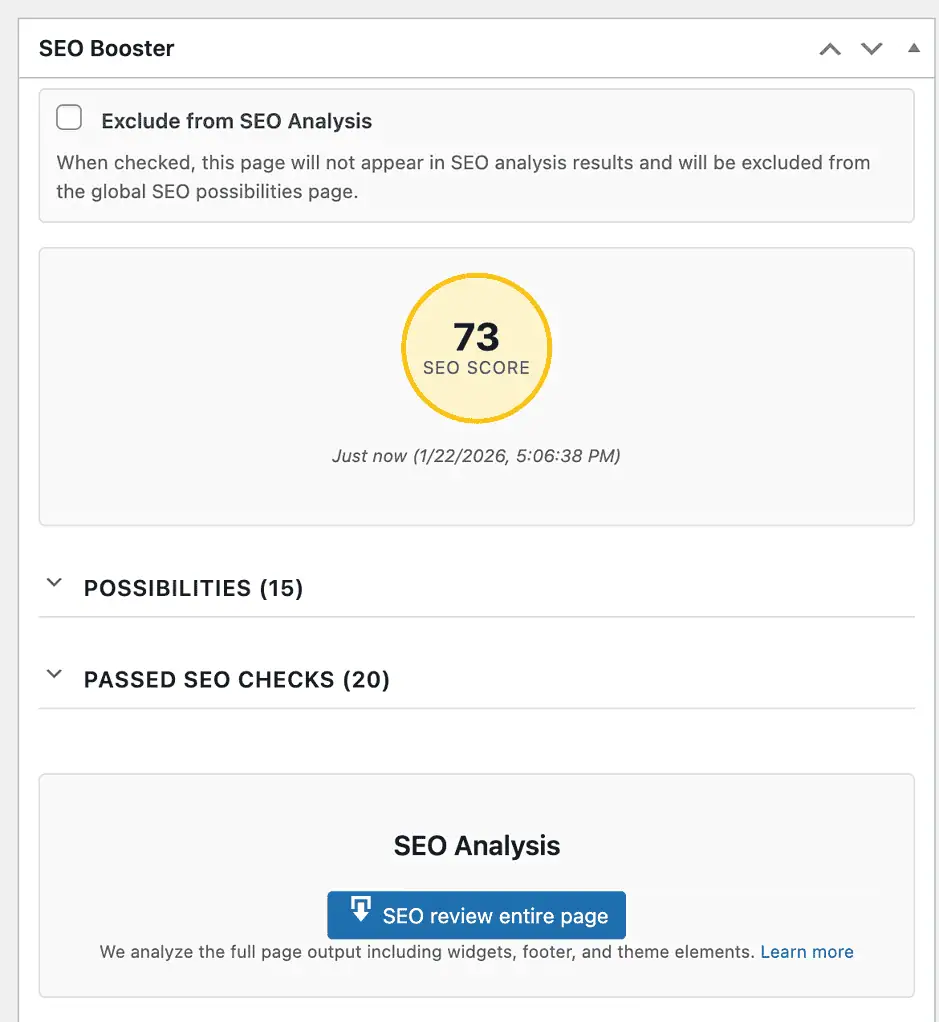
Task: Click the yellow SEO score badge circle
Action: [476, 347]
